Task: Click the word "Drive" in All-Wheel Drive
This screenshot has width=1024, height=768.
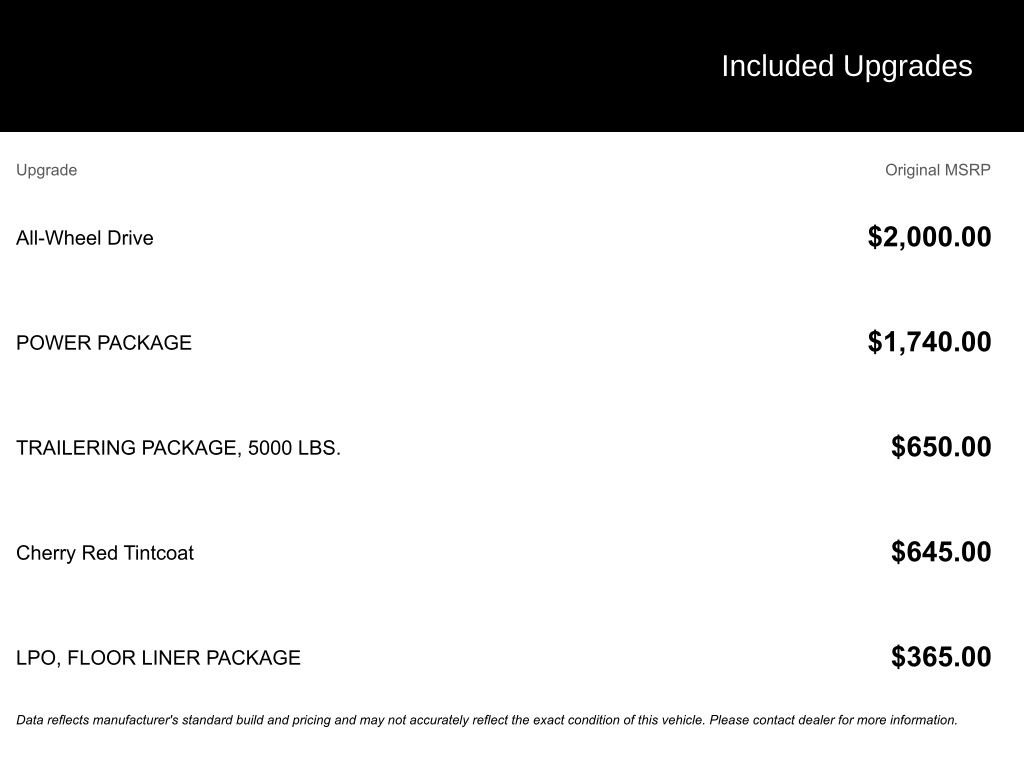Action: 130,238
